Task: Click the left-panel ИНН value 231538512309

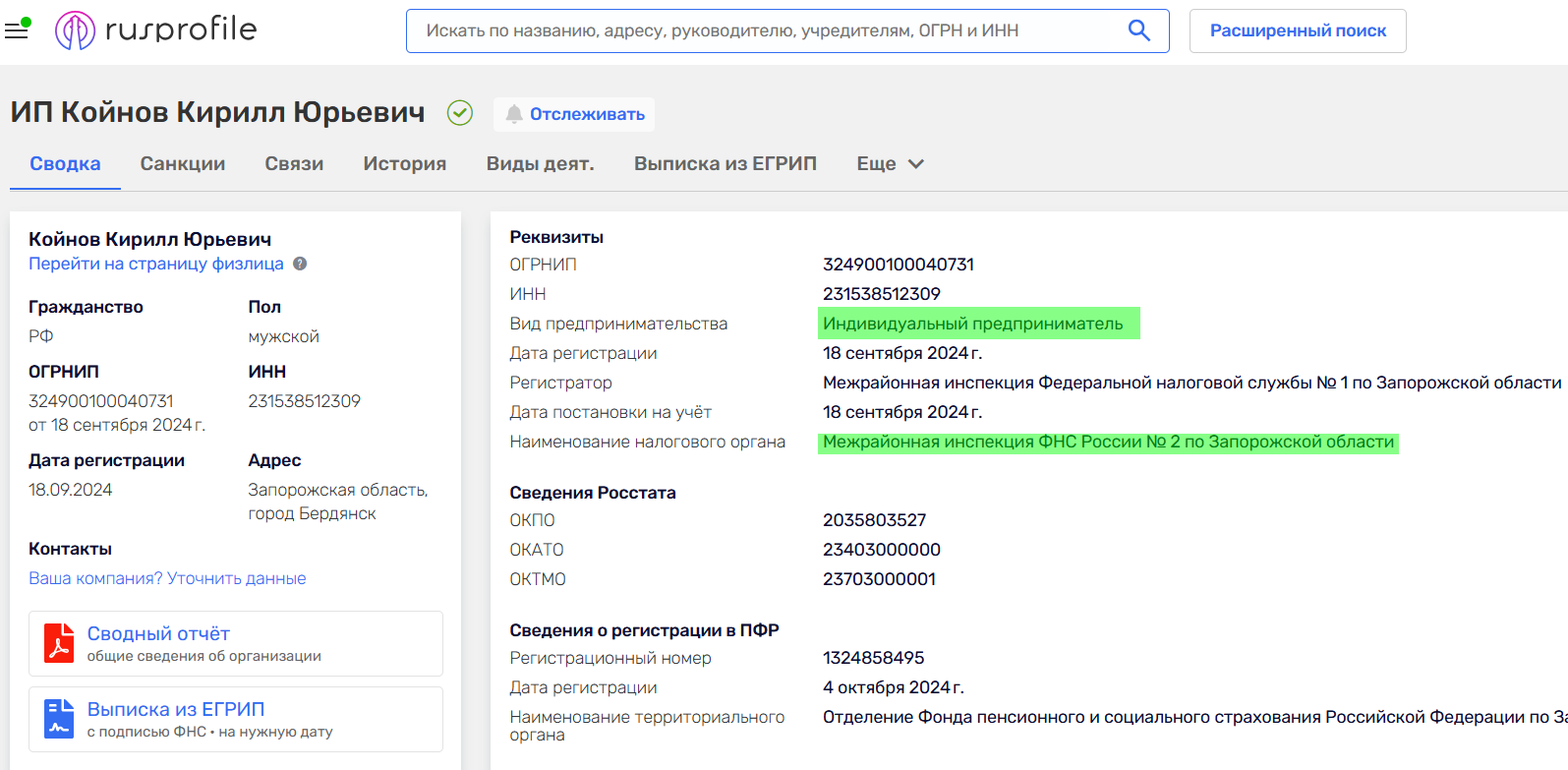Action: [x=305, y=401]
